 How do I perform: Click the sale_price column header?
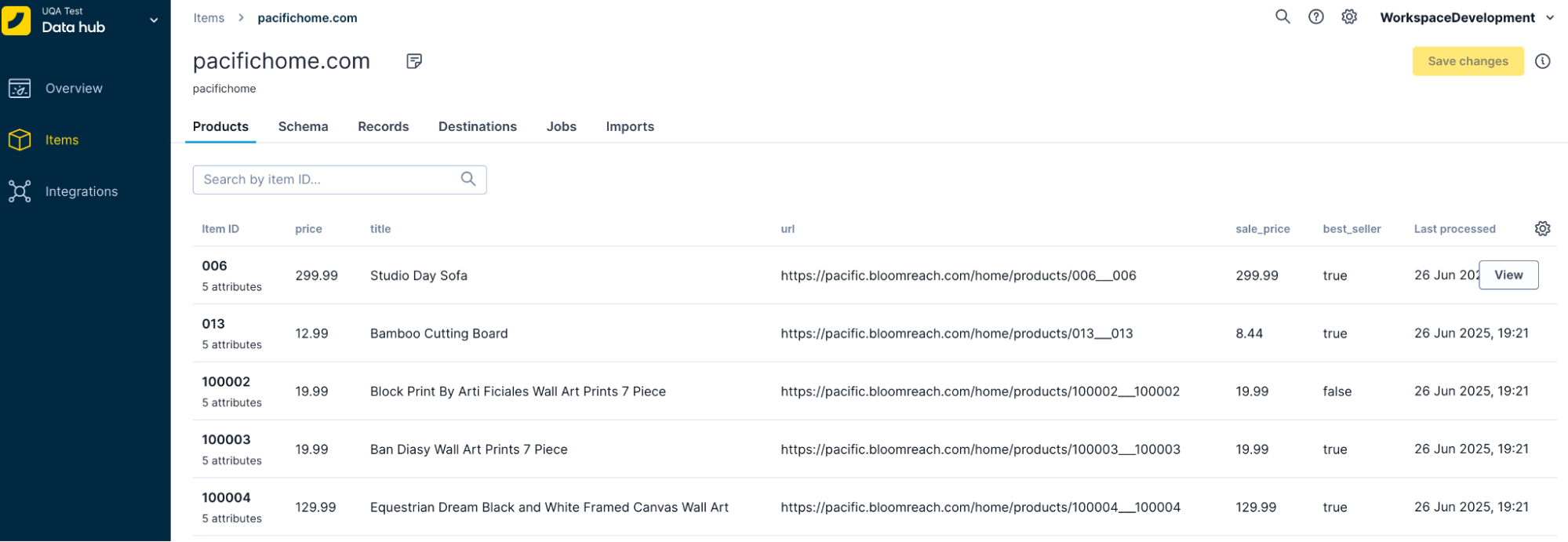pyautogui.click(x=1263, y=229)
